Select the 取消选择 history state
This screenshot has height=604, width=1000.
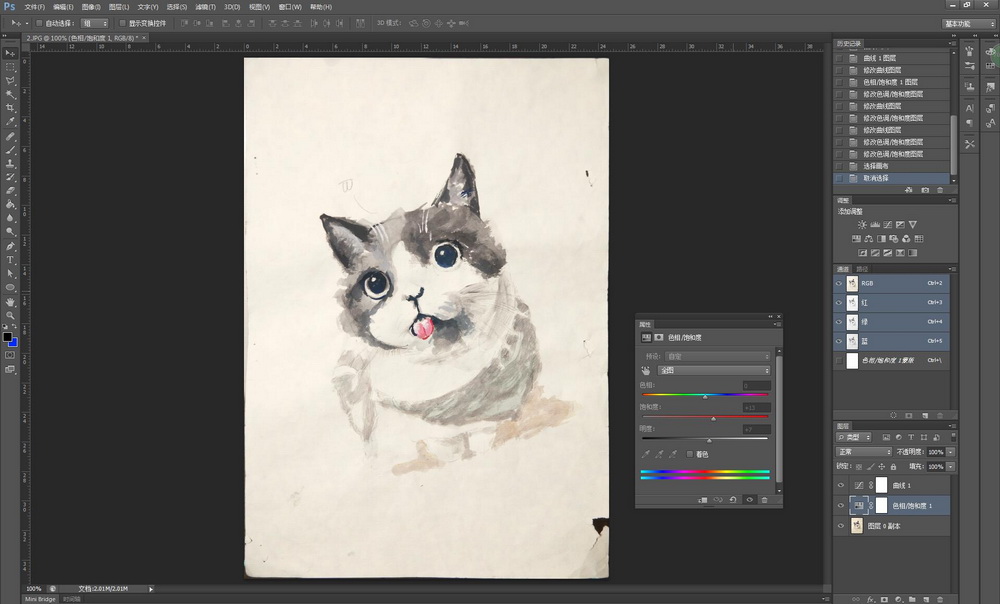891,179
